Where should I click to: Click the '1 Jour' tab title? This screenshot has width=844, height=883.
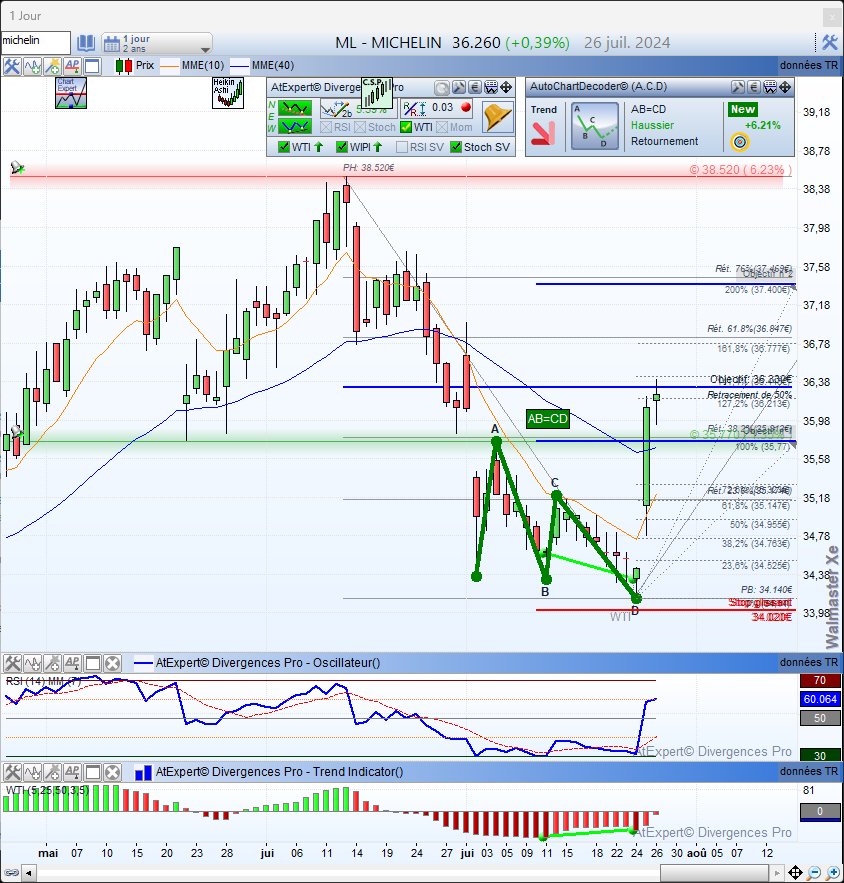click(x=25, y=16)
